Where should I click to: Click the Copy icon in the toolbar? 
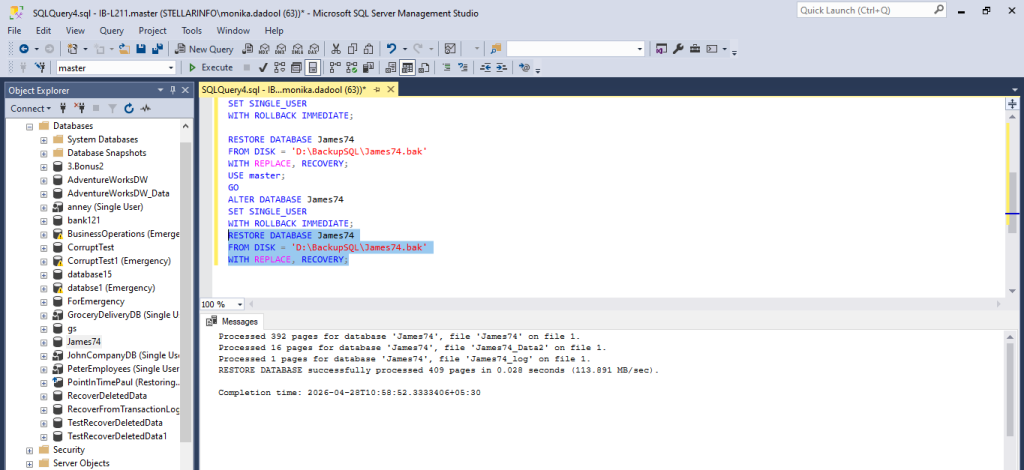(x=352, y=49)
